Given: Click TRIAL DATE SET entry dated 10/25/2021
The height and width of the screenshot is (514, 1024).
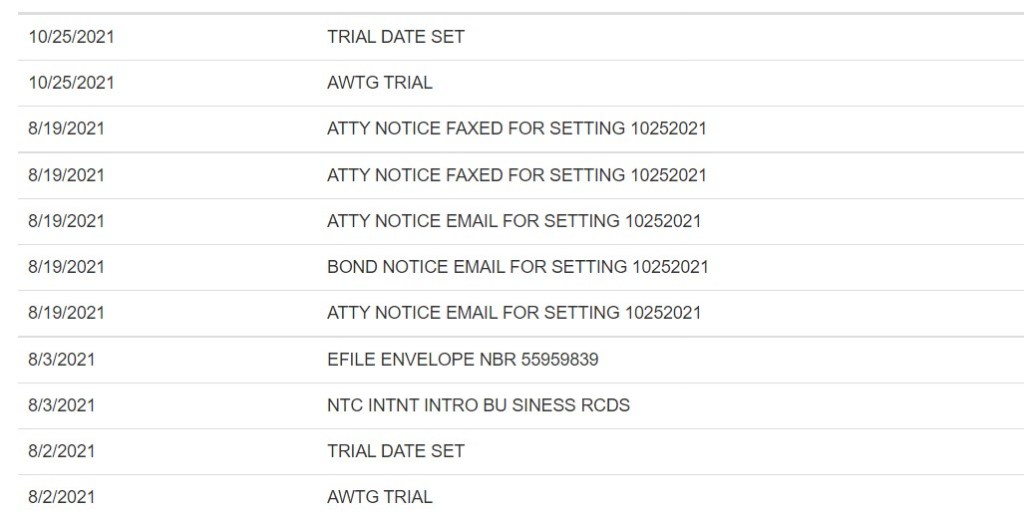Looking at the screenshot, I should (x=396, y=37).
